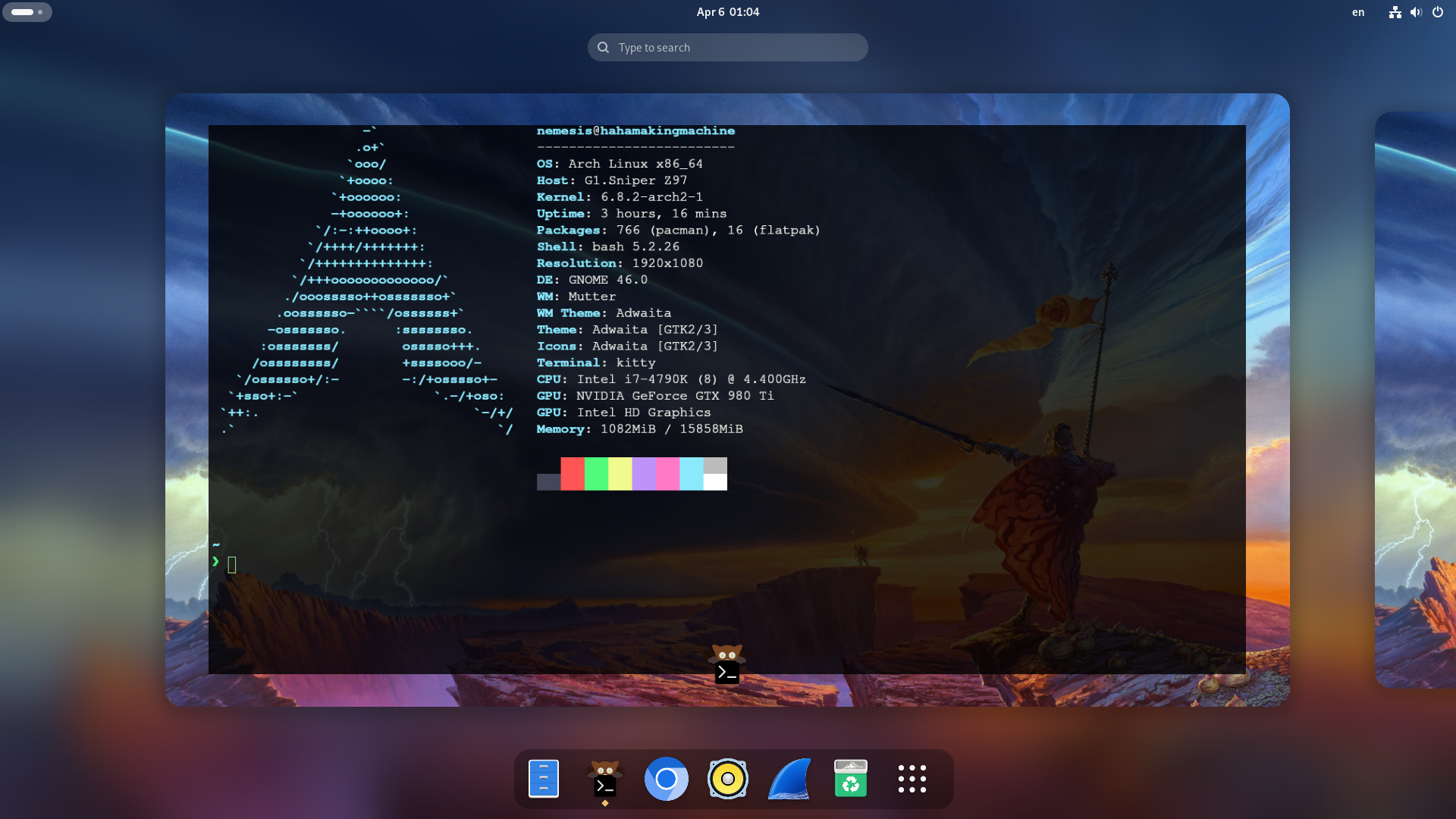Click the 'CPU: Intel i7-4790K' line
The image size is (1456, 819).
tap(671, 379)
